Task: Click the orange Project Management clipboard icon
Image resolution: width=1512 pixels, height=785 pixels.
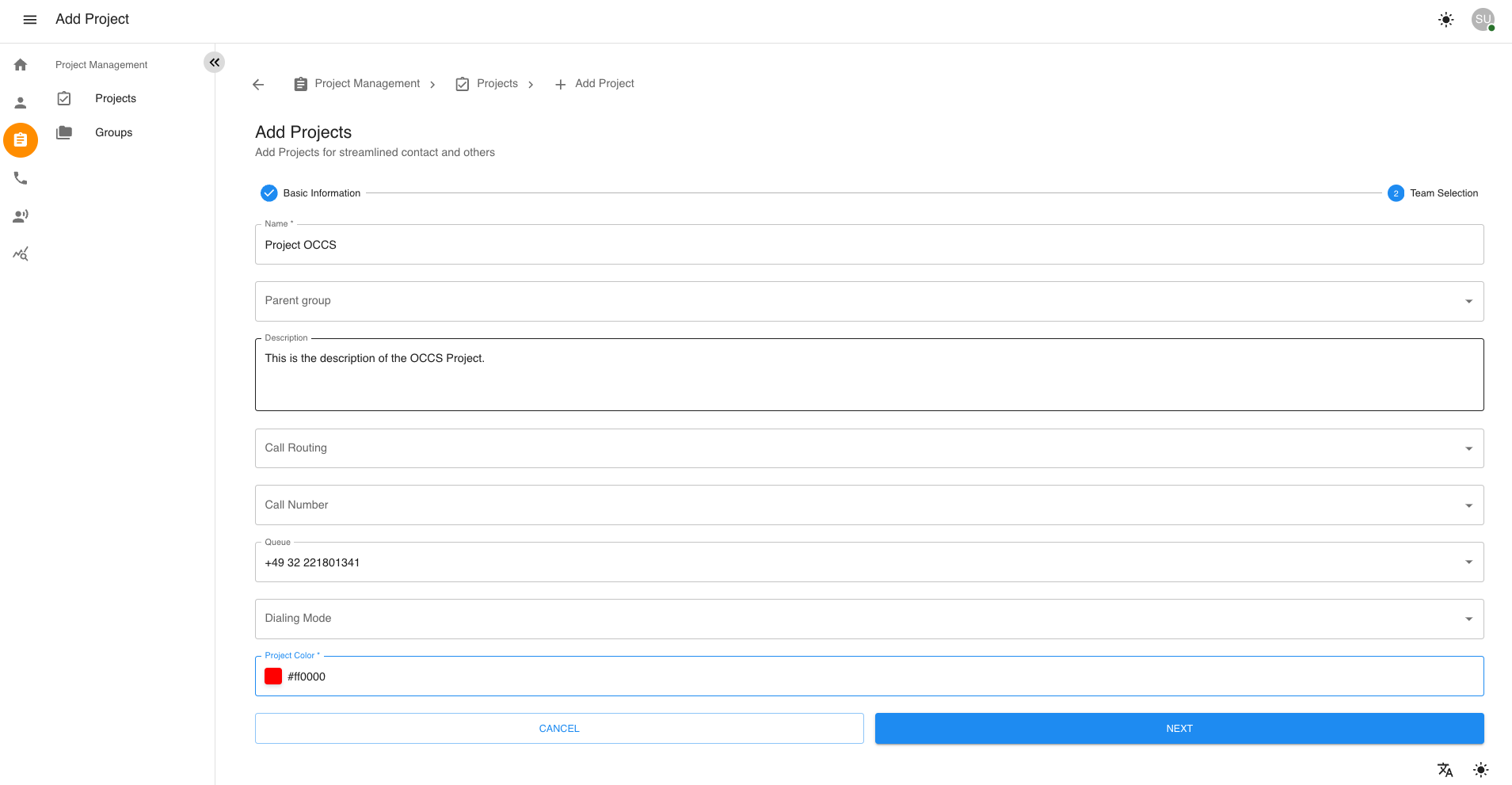Action: click(20, 139)
